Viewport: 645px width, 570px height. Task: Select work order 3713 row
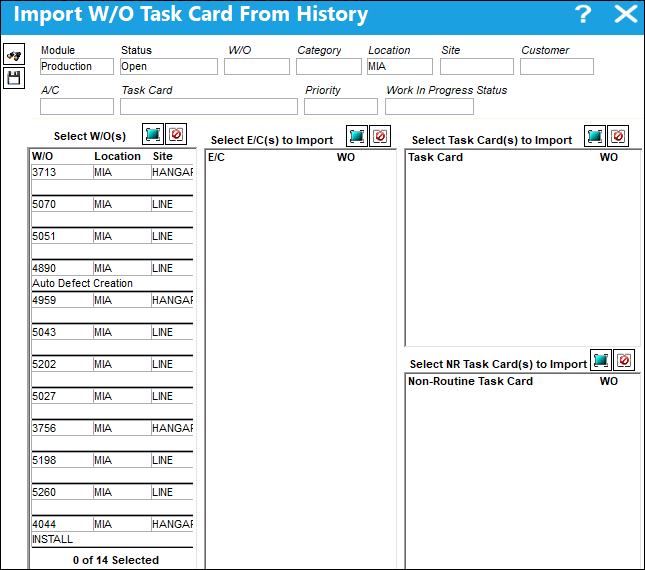tap(112, 172)
